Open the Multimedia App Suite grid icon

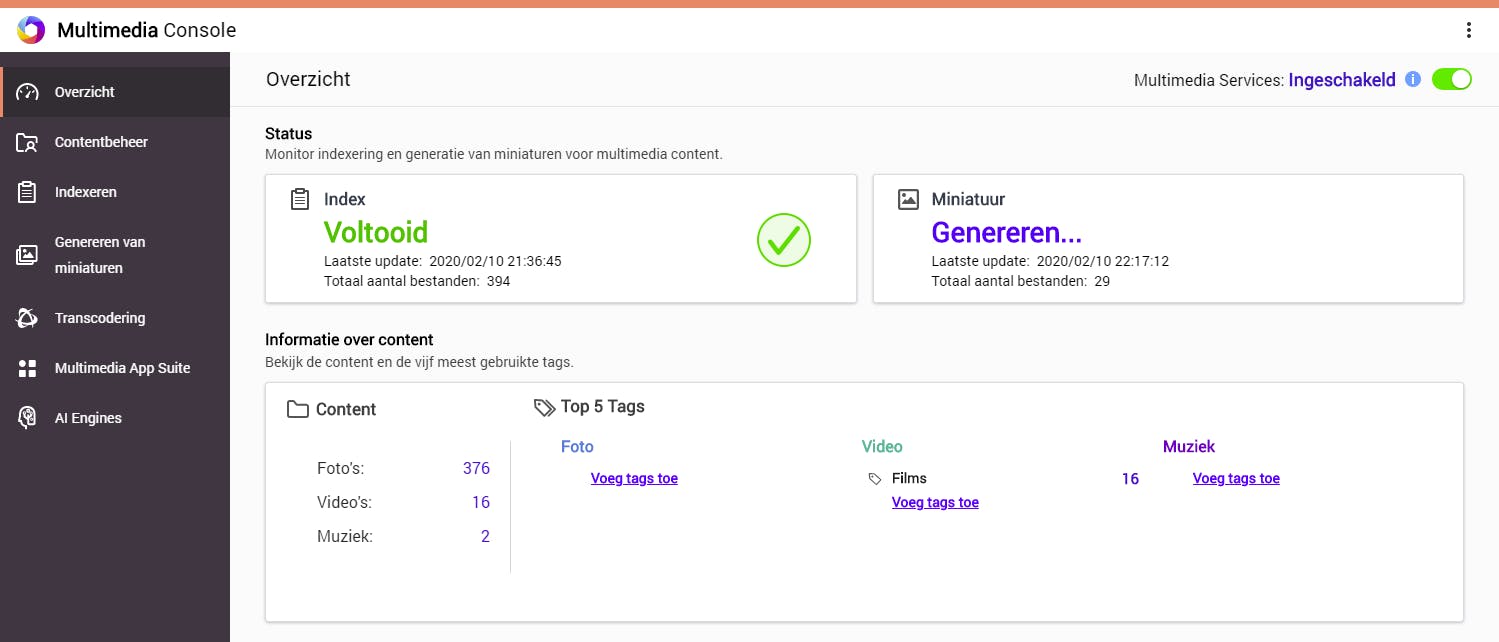(27, 368)
